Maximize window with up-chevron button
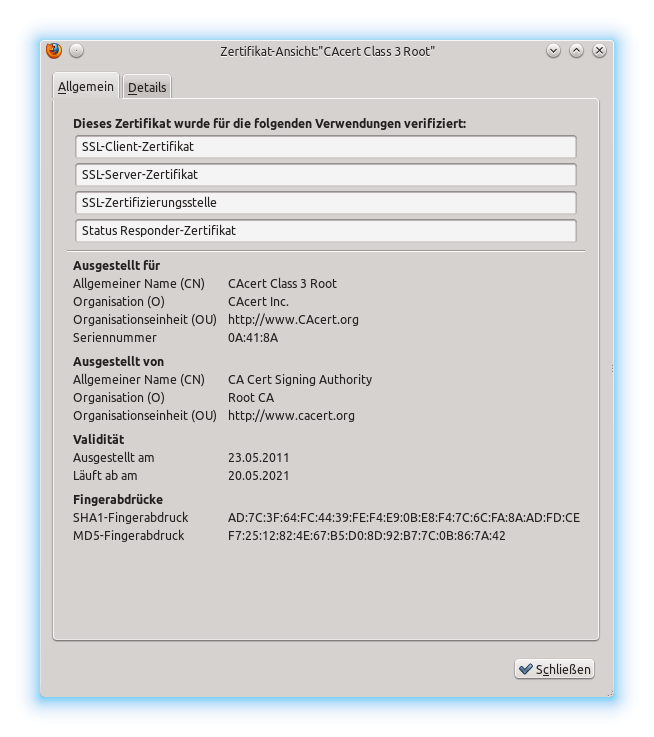 click(576, 50)
